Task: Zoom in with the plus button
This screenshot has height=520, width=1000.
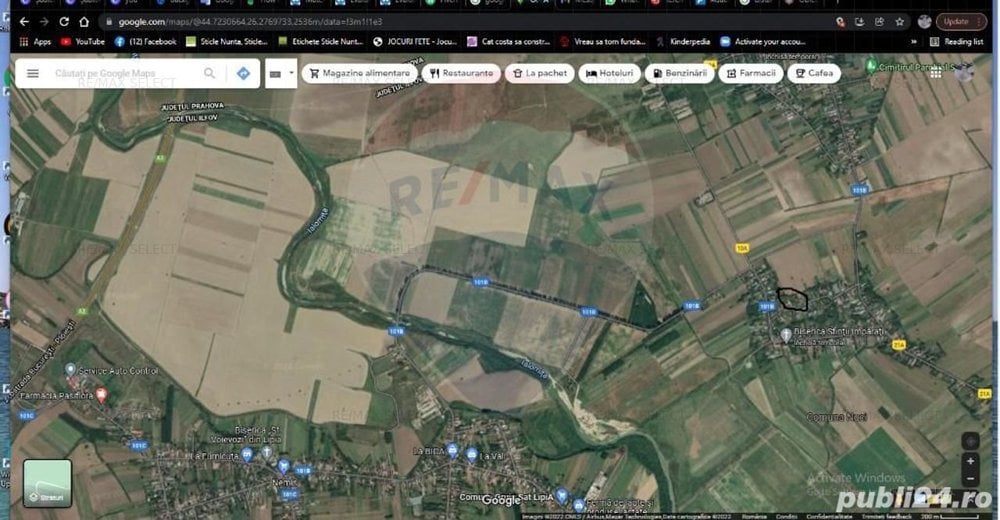Action: click(x=970, y=462)
